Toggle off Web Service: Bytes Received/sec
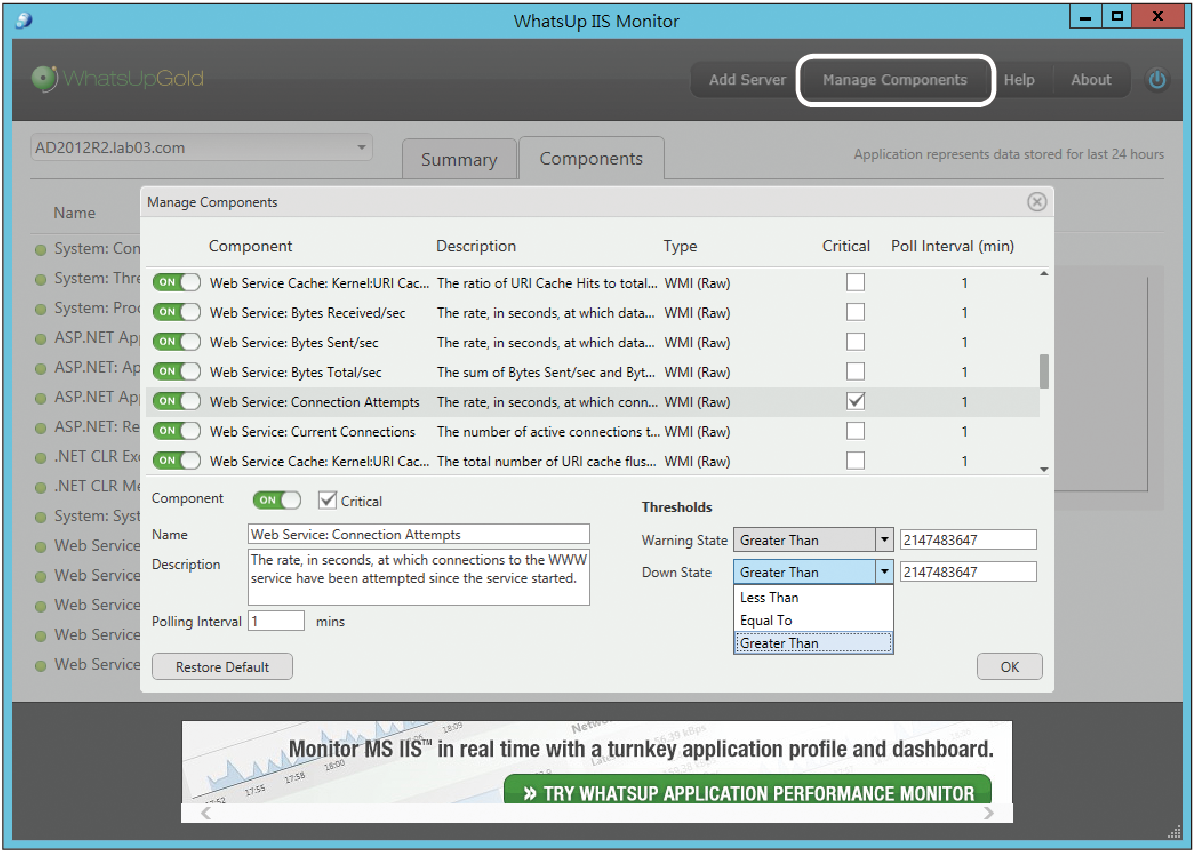Viewport: 1195px width, 853px height. click(x=177, y=313)
